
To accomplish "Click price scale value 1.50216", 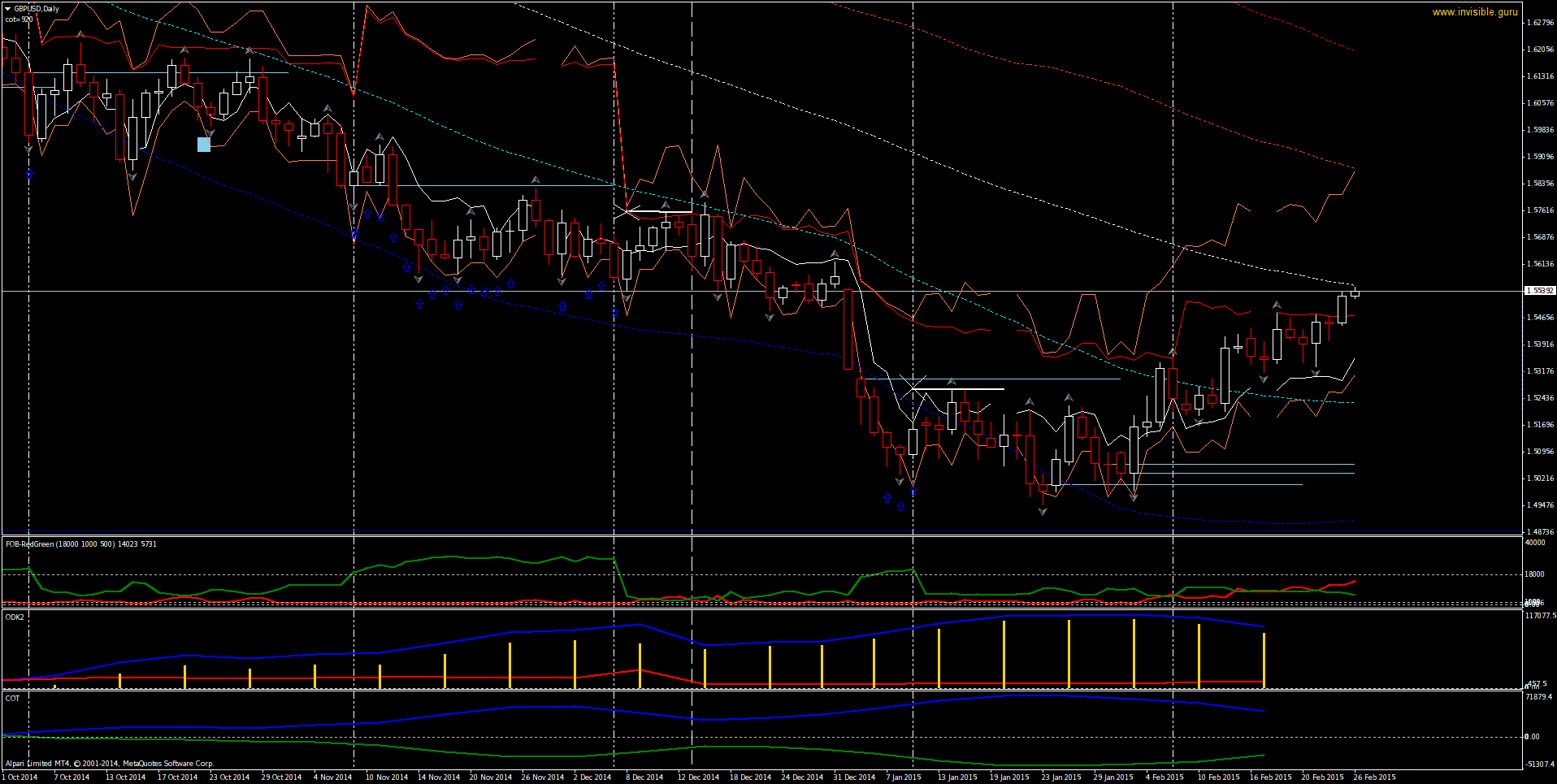I will point(1541,479).
